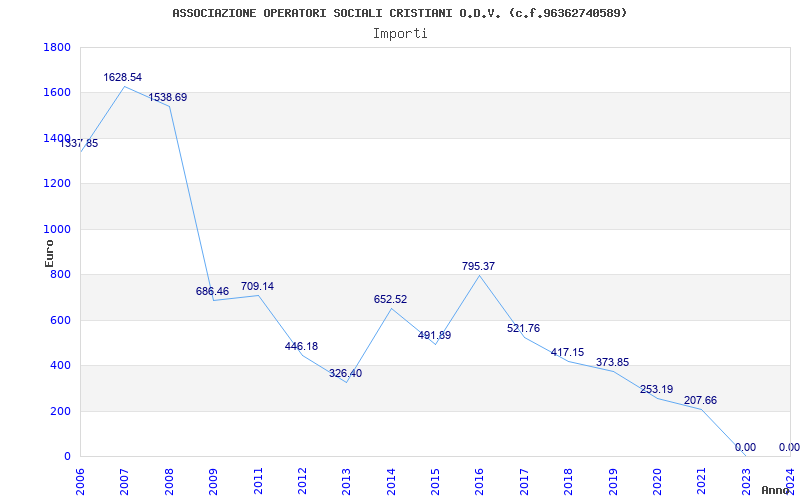Viewport: 800px width, 500px height.
Task: Click the 709.14 data label
Action: [x=257, y=286]
